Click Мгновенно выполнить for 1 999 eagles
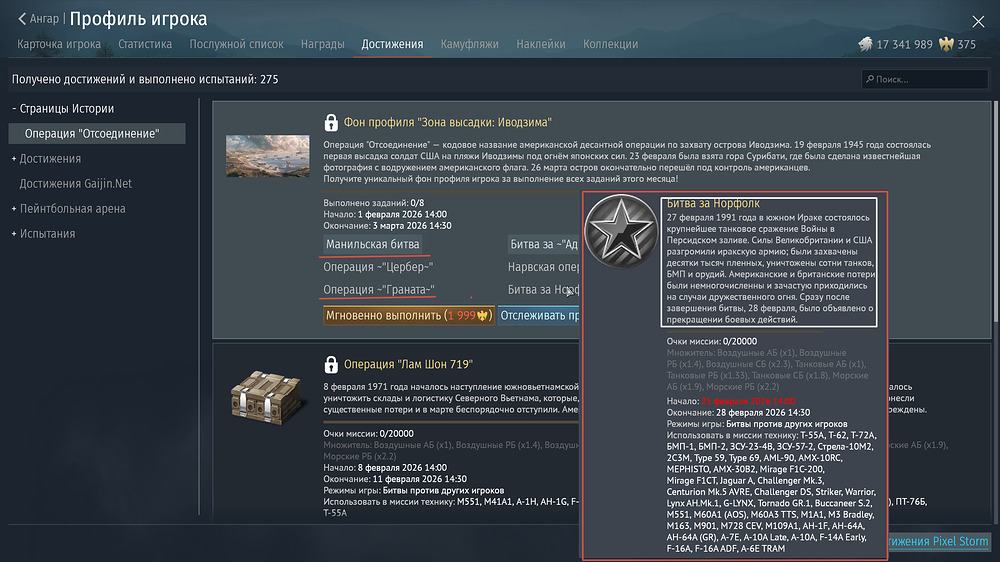 pyautogui.click(x=409, y=315)
